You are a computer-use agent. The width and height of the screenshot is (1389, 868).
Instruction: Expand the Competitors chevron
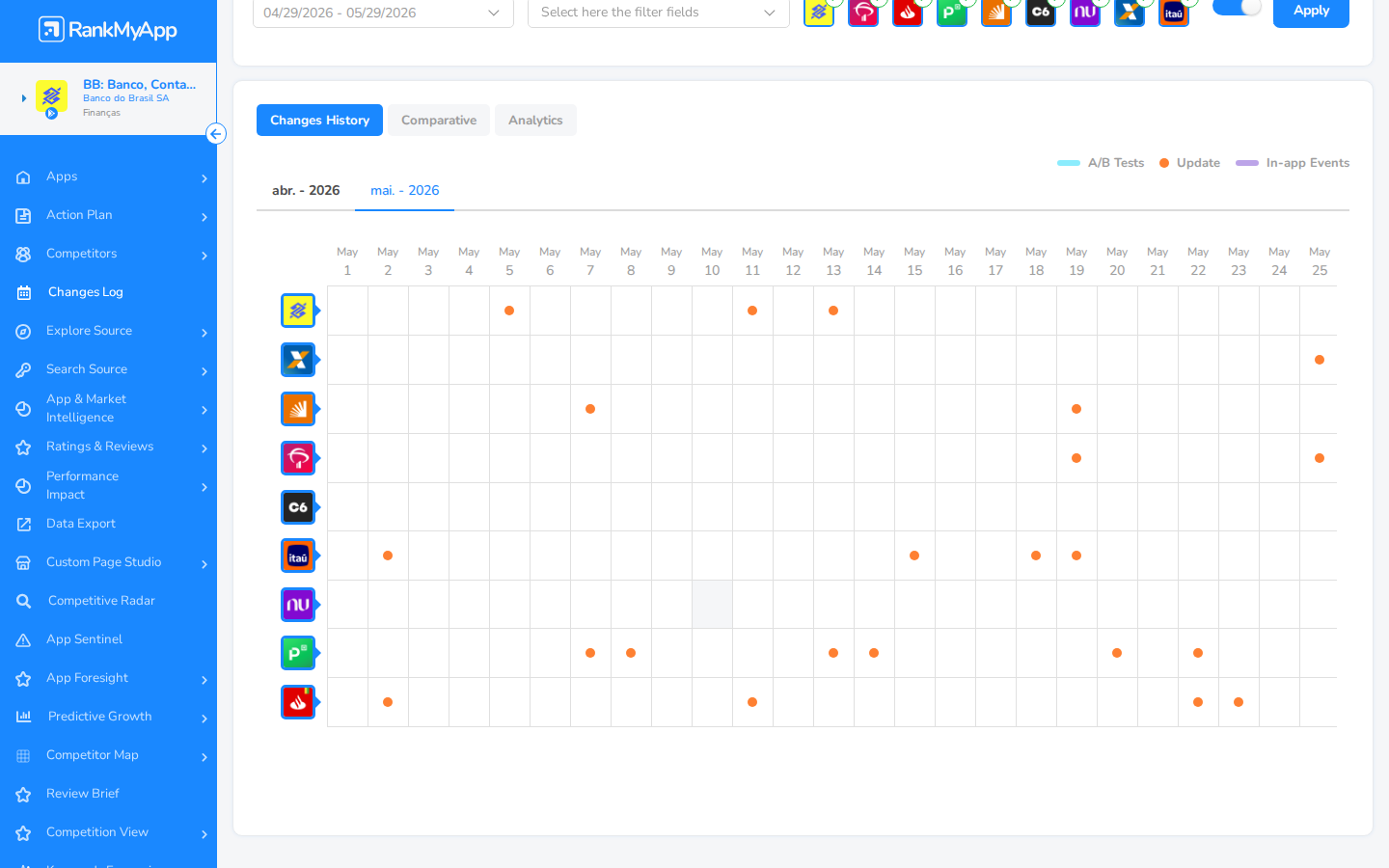[x=204, y=256]
